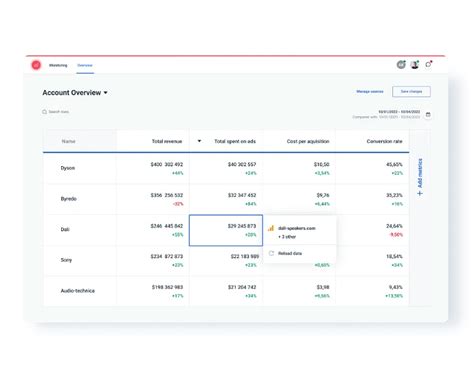This screenshot has height=377, width=474.
Task: Click Dali total revenue $246 445 842
Action: pyautogui.click(x=167, y=226)
